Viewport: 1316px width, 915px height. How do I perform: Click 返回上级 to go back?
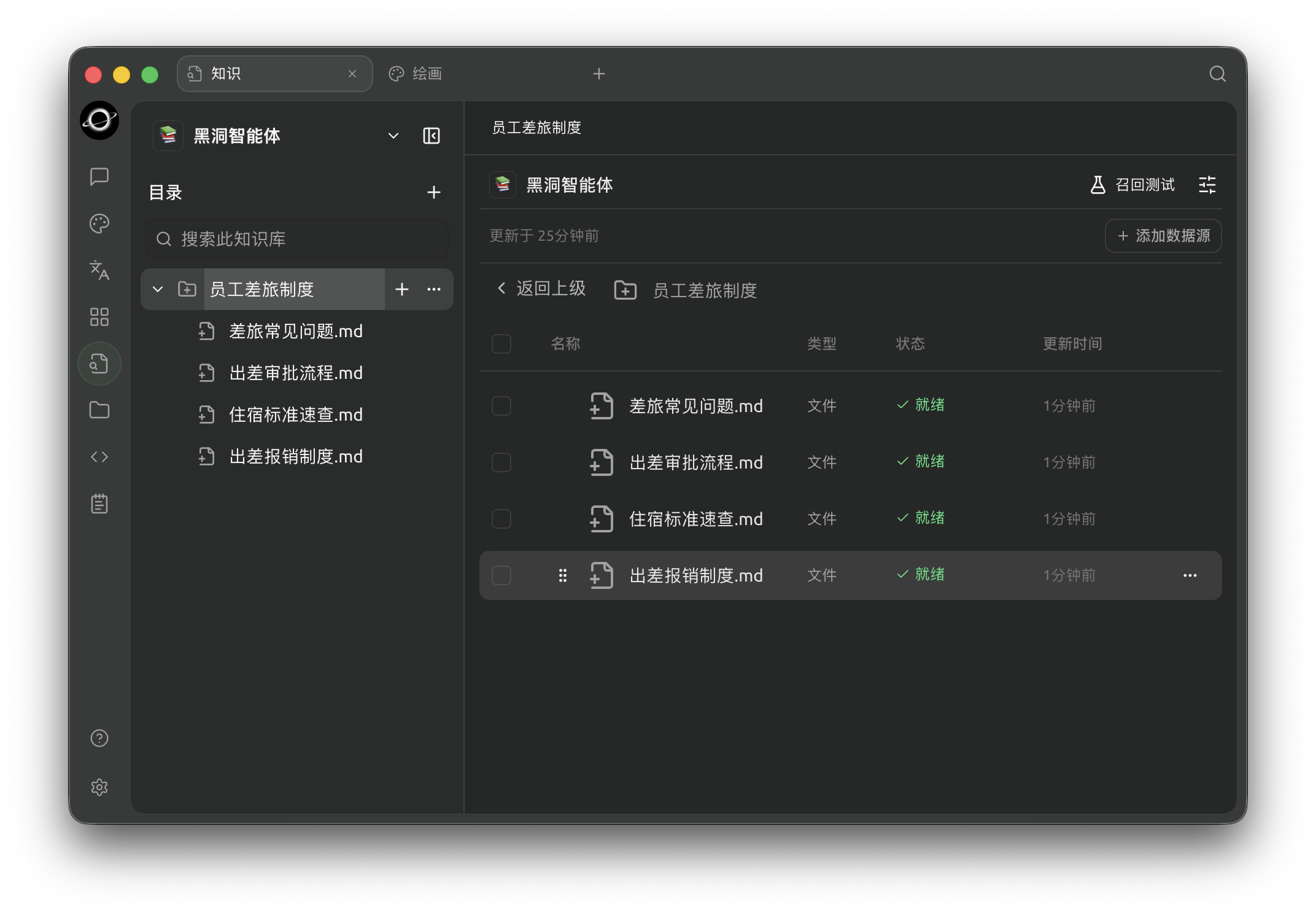click(x=540, y=289)
